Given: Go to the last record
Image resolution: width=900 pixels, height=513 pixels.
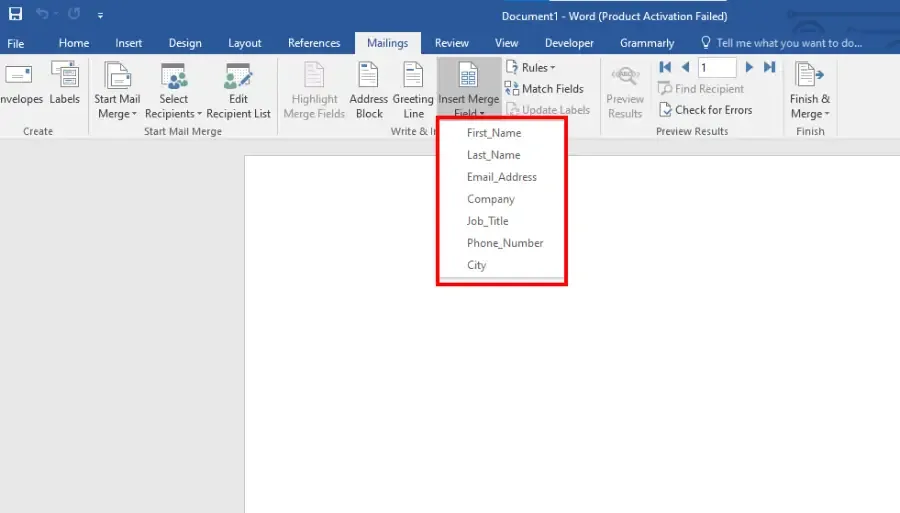Looking at the screenshot, I should coord(769,68).
